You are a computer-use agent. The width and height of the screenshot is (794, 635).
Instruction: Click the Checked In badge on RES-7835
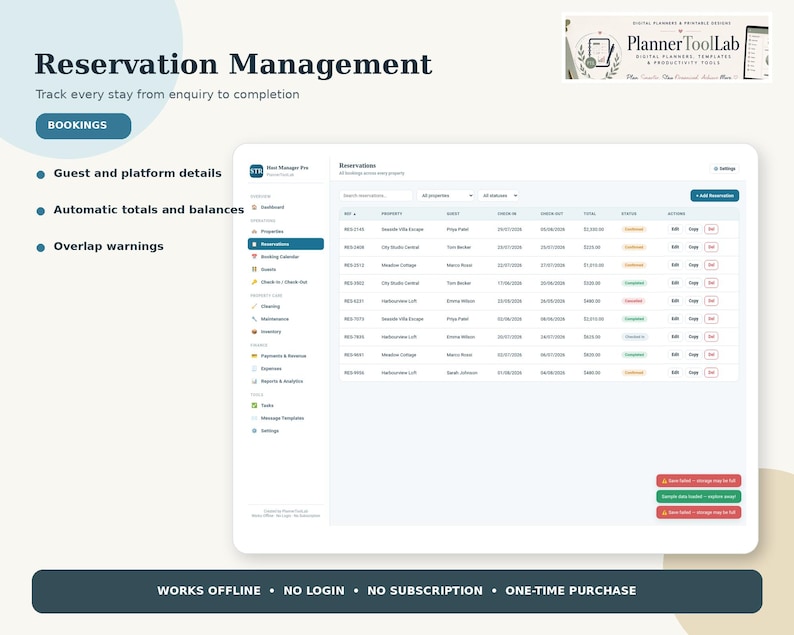click(x=634, y=337)
